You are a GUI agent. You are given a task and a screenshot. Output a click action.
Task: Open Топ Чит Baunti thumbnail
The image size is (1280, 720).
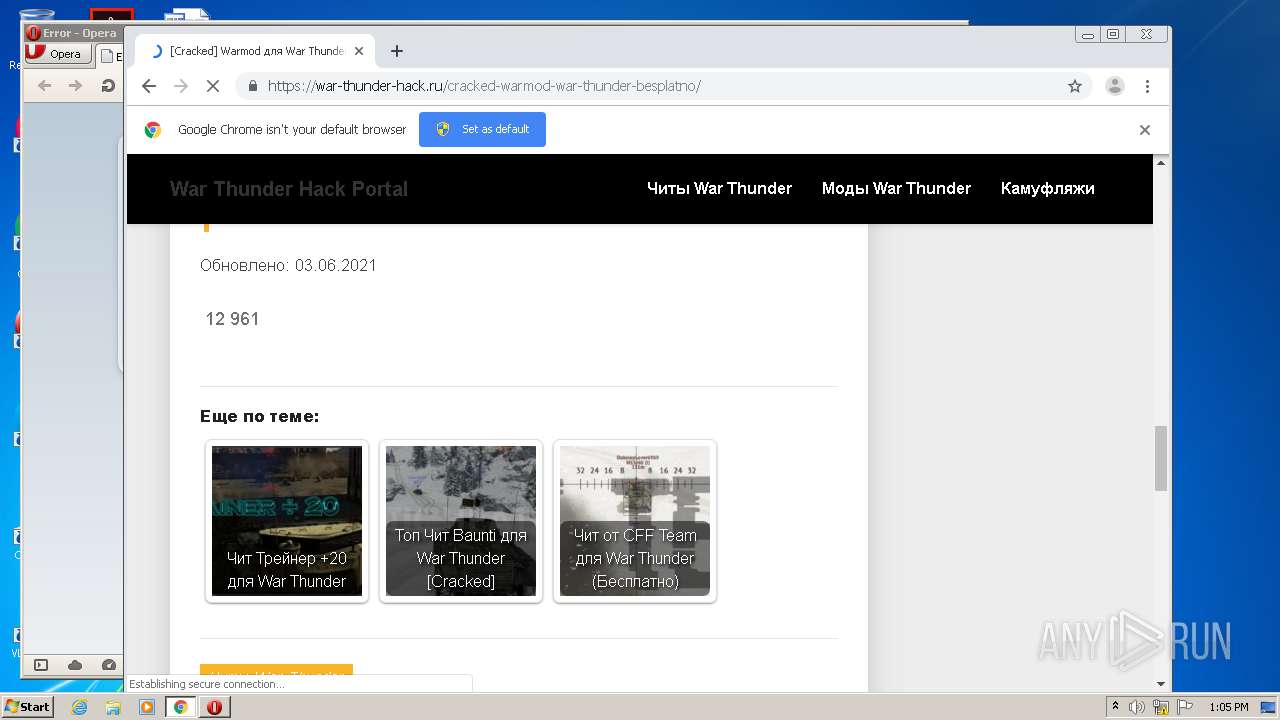461,521
